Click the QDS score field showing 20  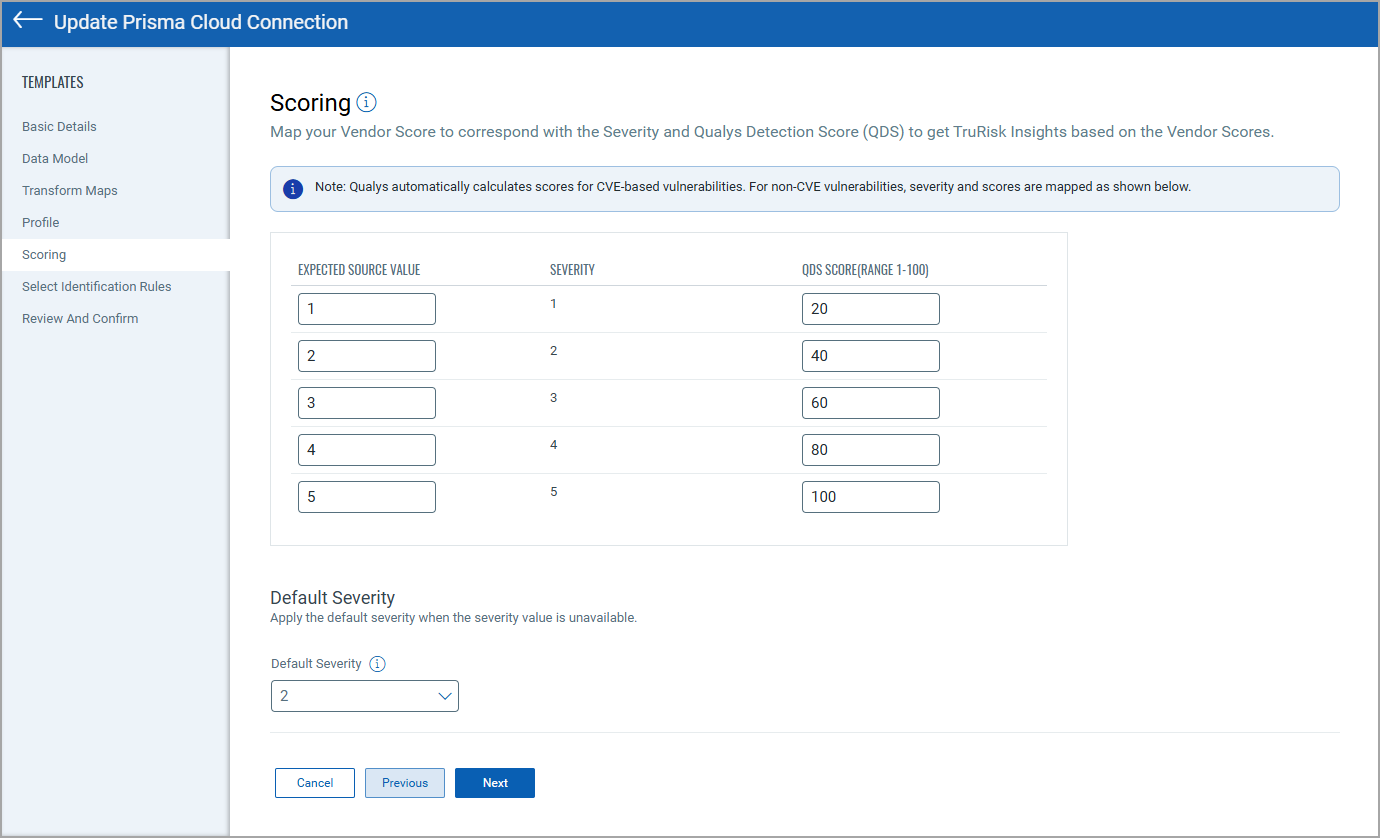click(x=871, y=309)
